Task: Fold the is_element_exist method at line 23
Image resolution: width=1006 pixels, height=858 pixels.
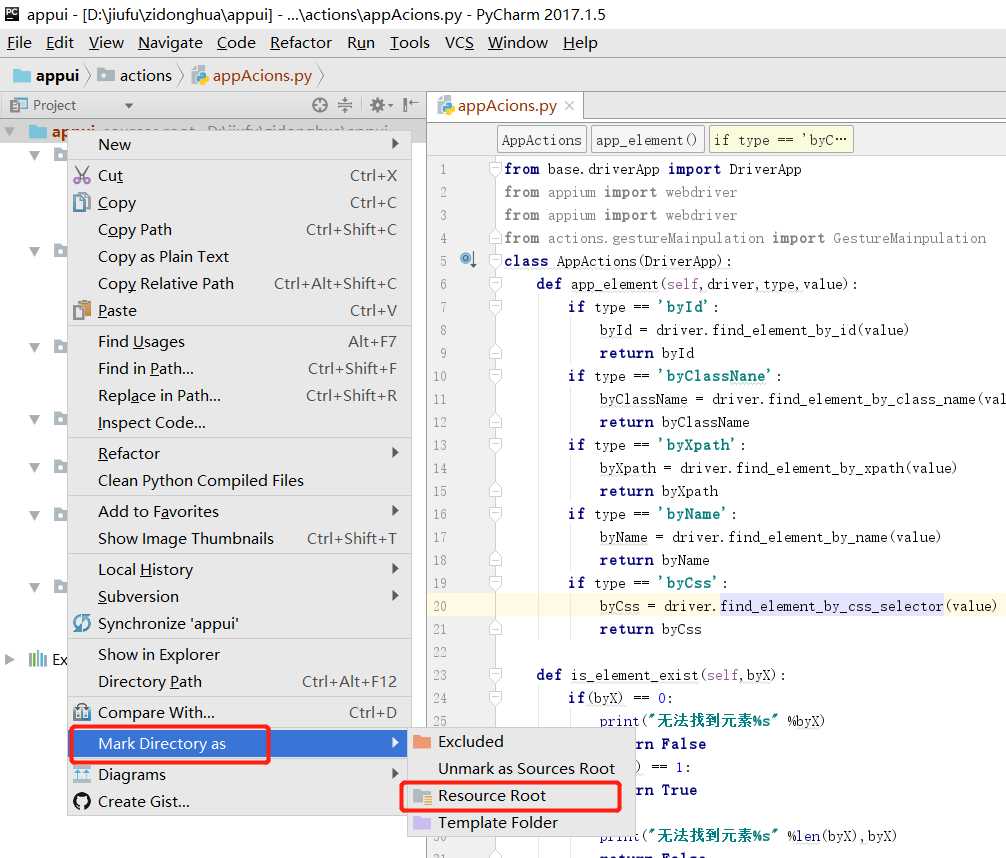Action: [x=495, y=674]
